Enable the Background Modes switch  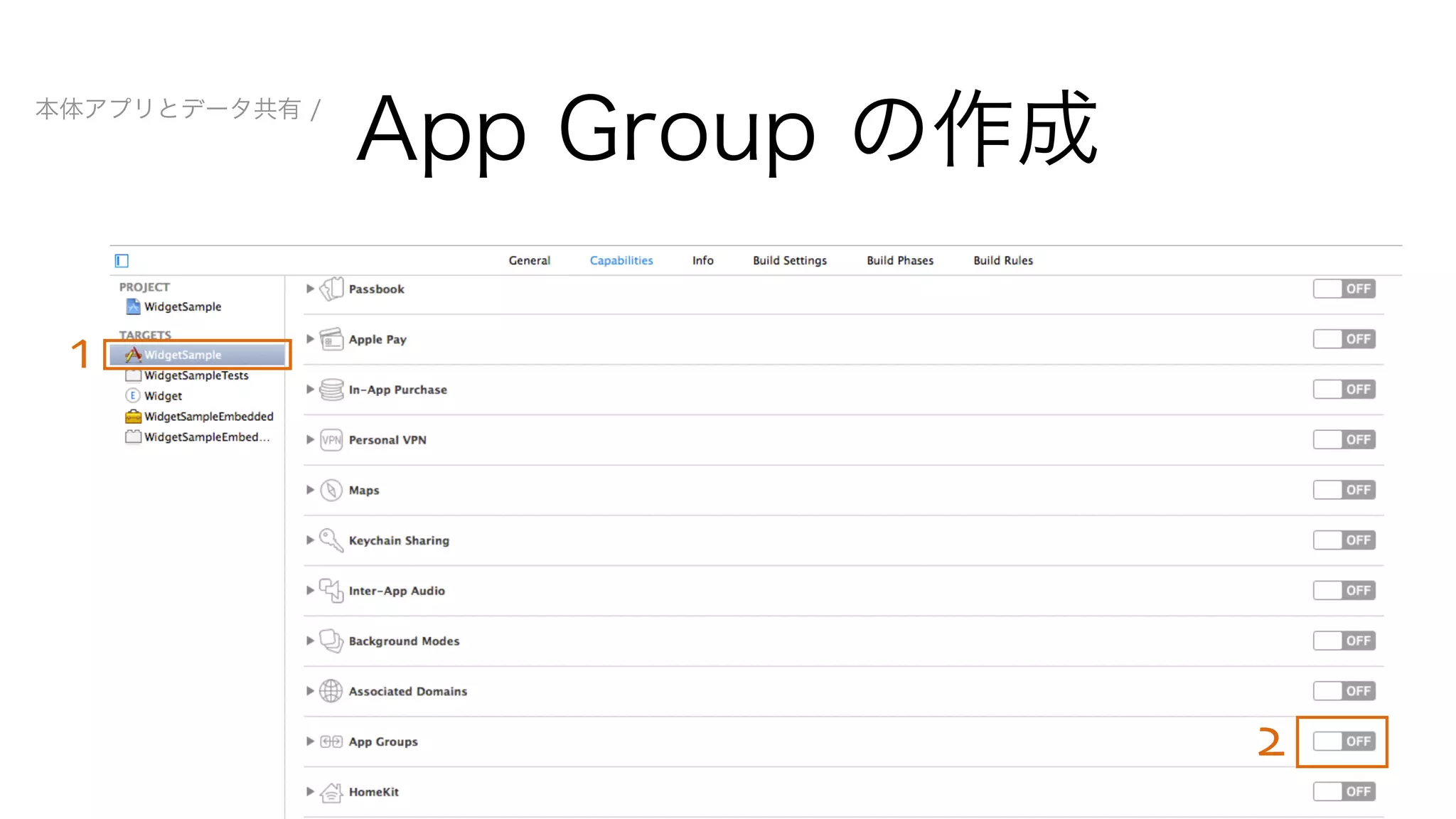coord(1344,641)
